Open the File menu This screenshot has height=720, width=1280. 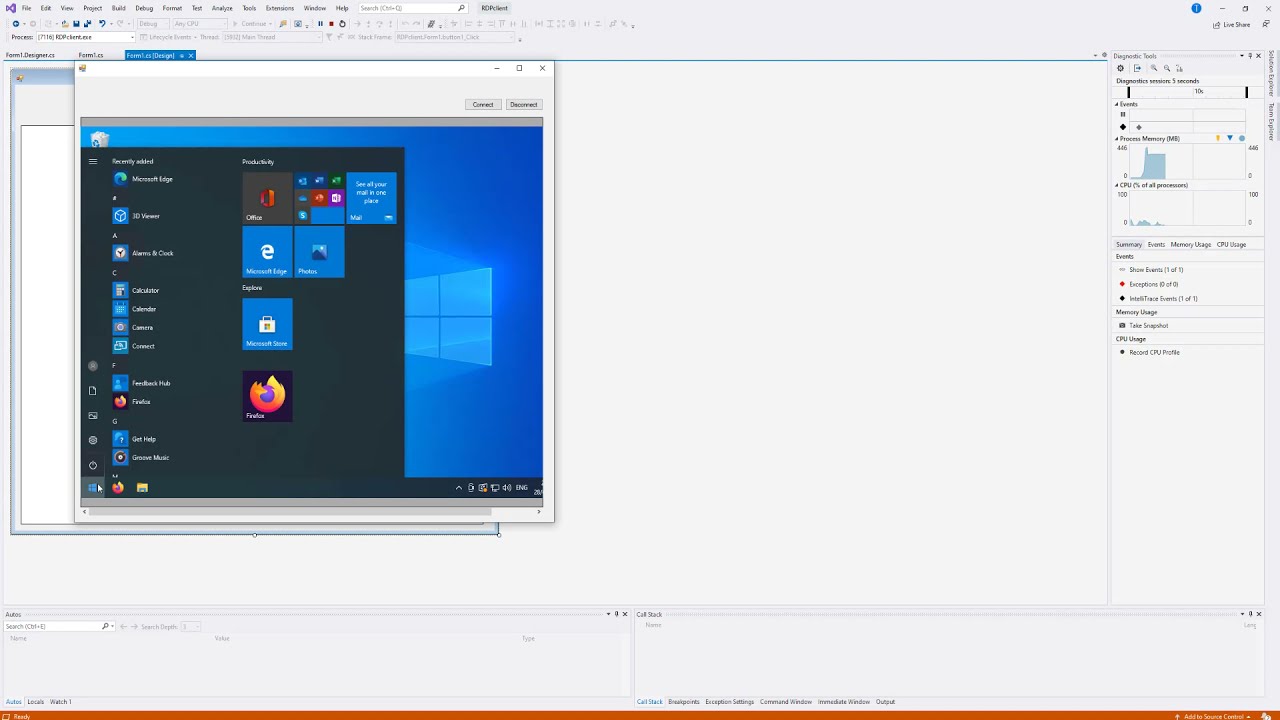pos(26,8)
